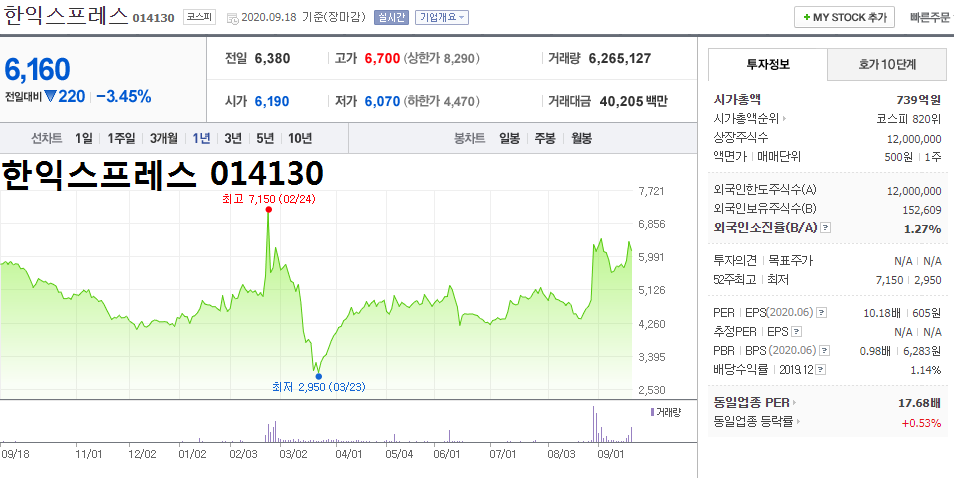This screenshot has height=478, width=954.
Task: Switch to the 투자정보 tab
Action: click(768, 64)
